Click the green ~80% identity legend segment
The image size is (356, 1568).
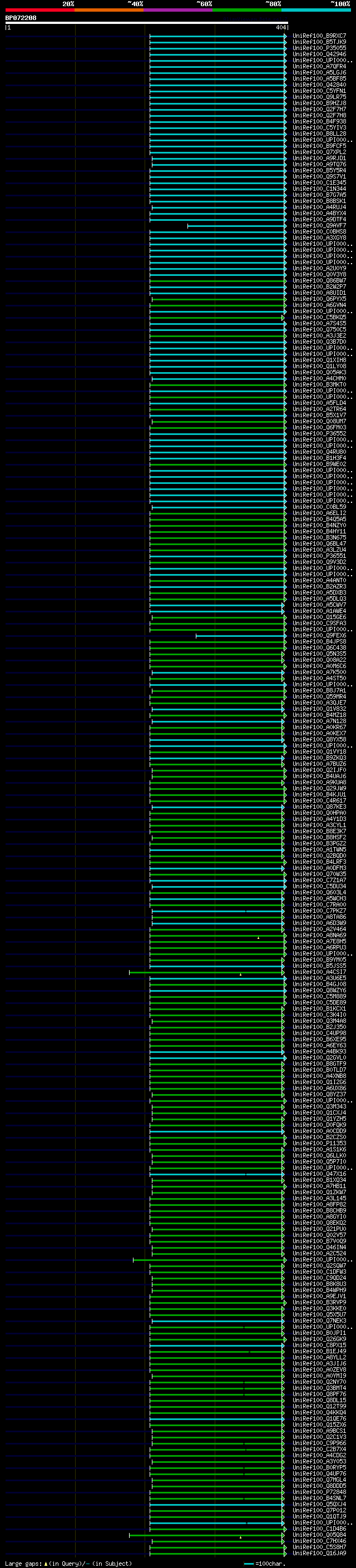pos(247,10)
